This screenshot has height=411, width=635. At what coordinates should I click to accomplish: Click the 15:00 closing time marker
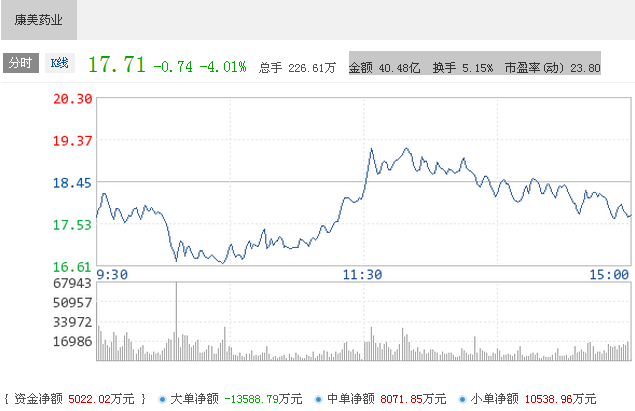click(x=609, y=275)
